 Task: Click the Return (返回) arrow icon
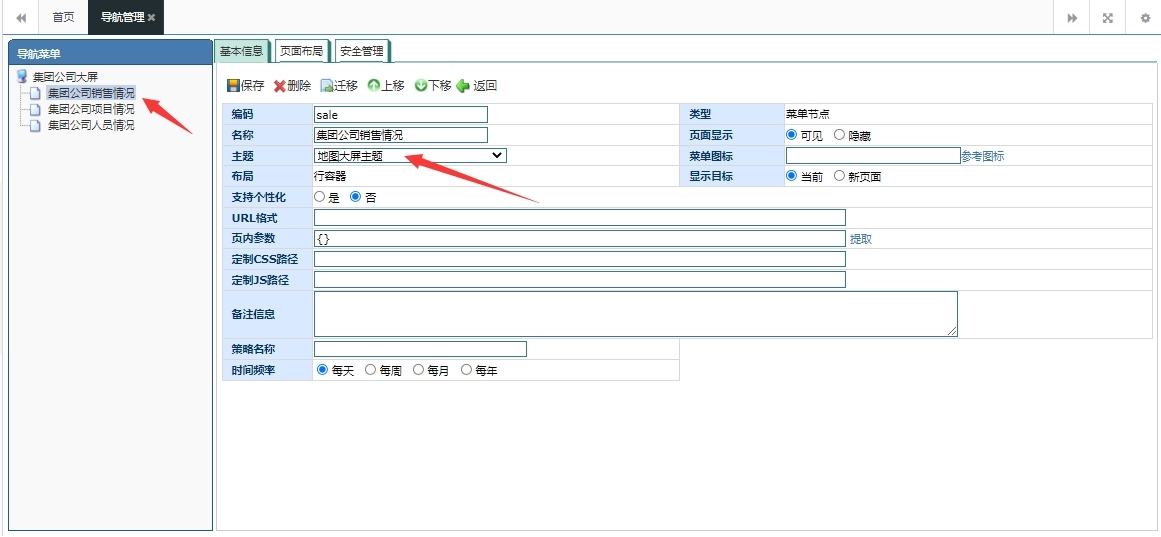(463, 86)
